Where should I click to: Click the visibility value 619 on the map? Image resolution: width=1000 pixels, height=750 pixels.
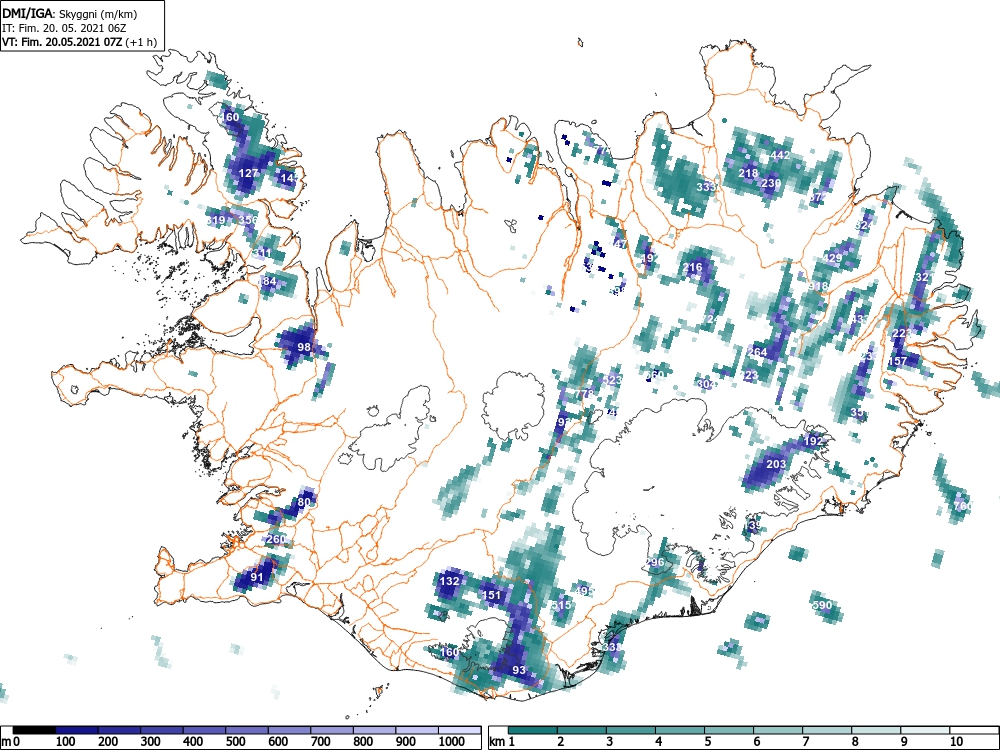click(x=216, y=221)
